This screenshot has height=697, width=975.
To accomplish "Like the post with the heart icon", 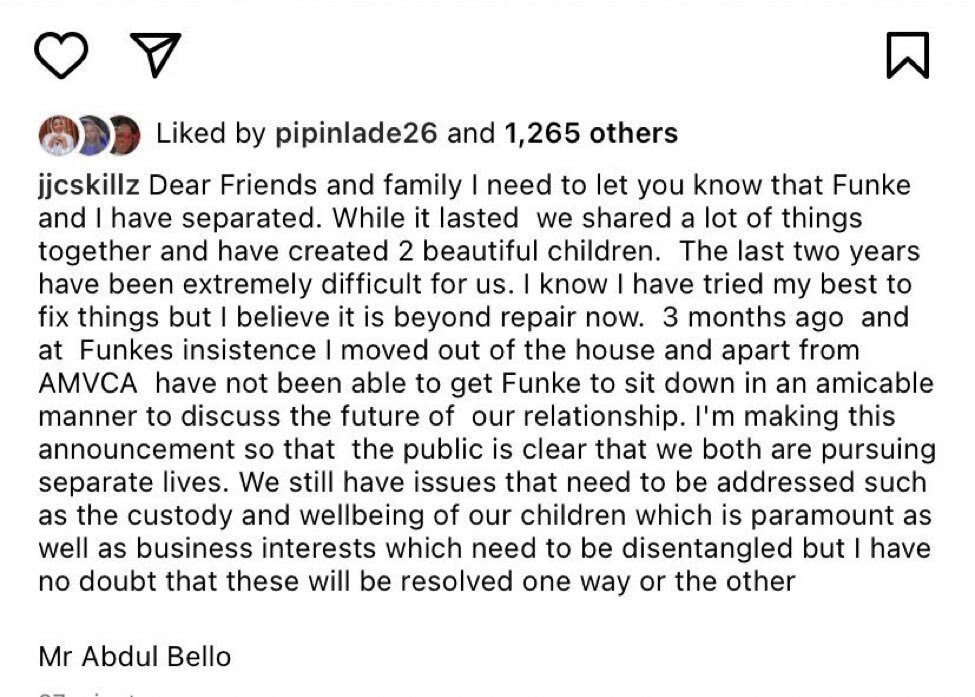I will tap(60, 55).
